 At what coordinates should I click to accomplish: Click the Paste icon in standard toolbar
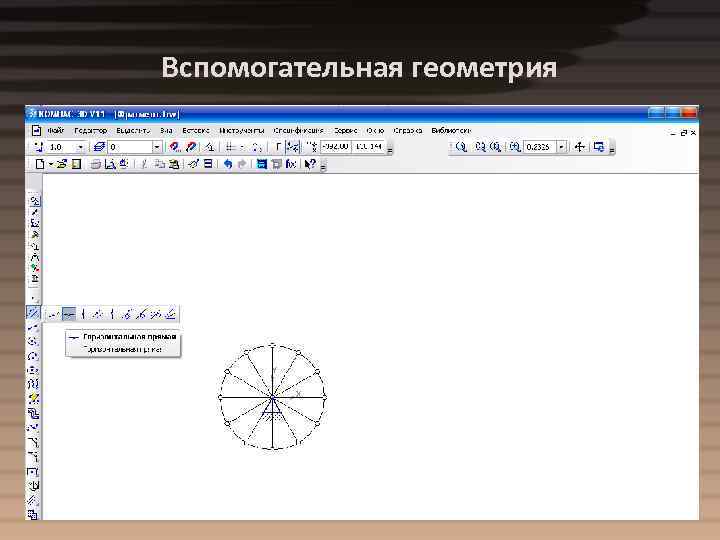174,164
